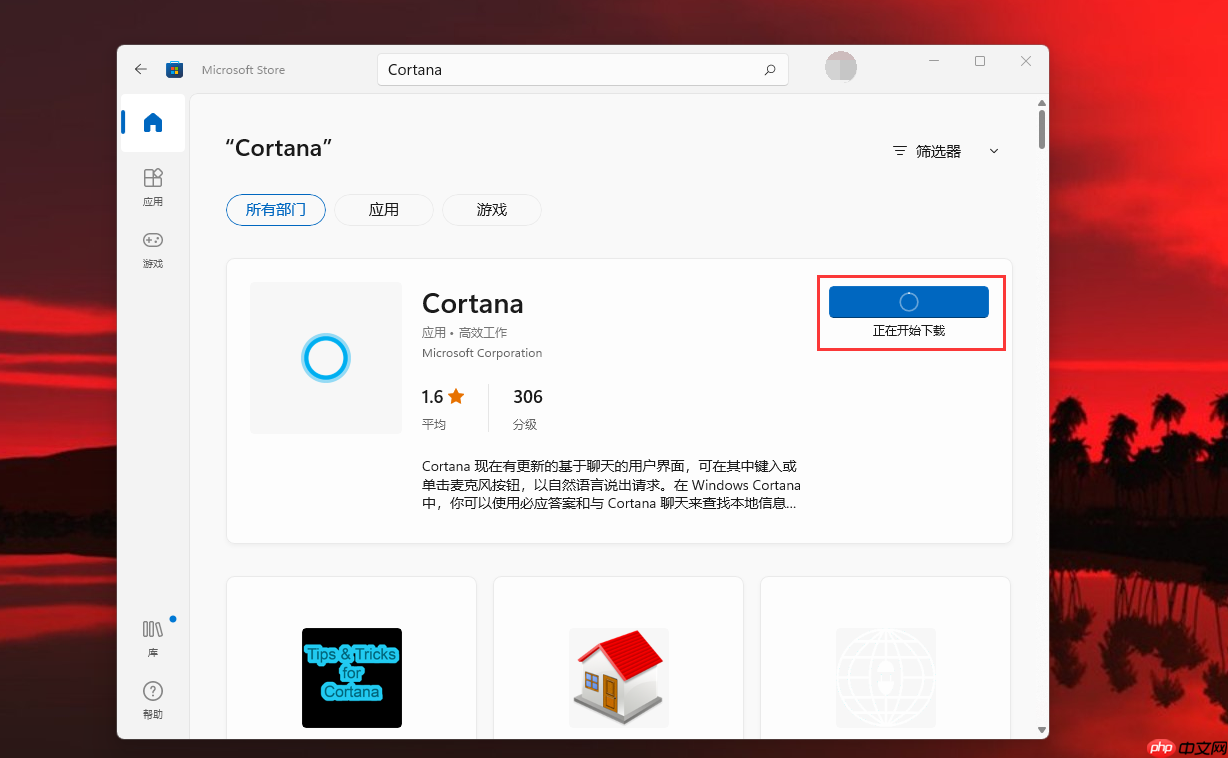Select the 应用 filter chip below the search results

[x=383, y=210]
